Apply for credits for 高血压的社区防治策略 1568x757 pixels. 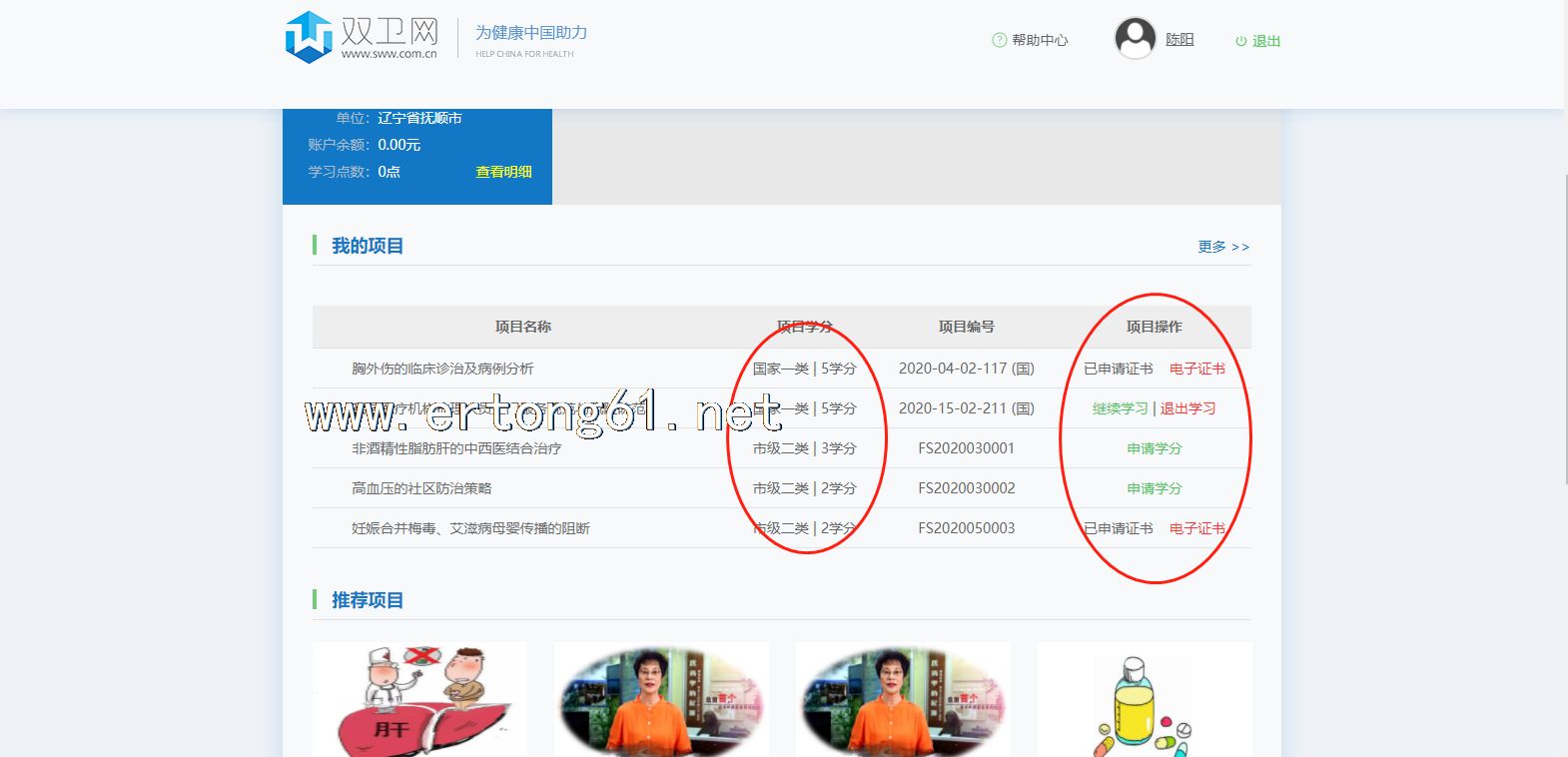coord(1154,488)
